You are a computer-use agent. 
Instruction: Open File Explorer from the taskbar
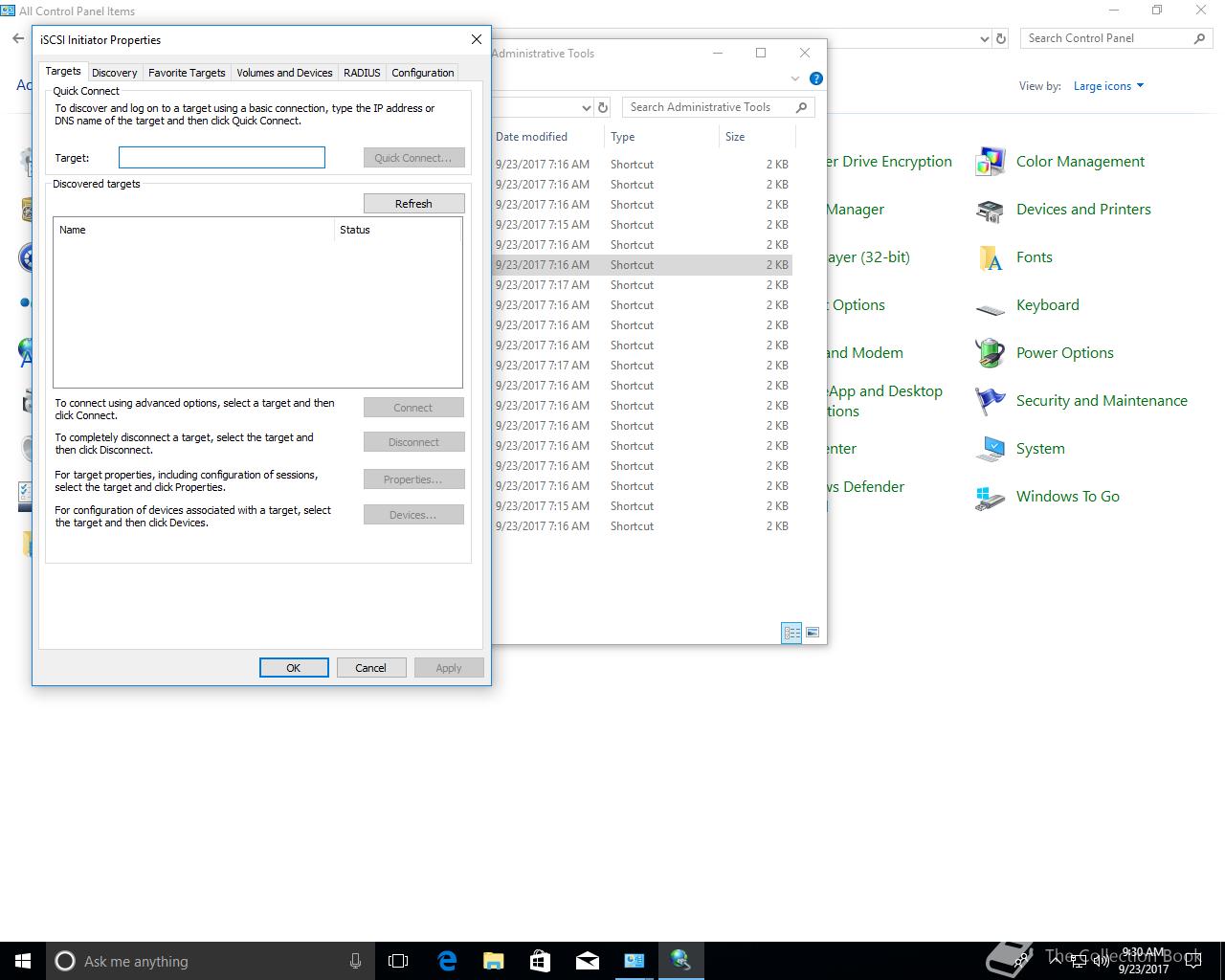coord(494,961)
